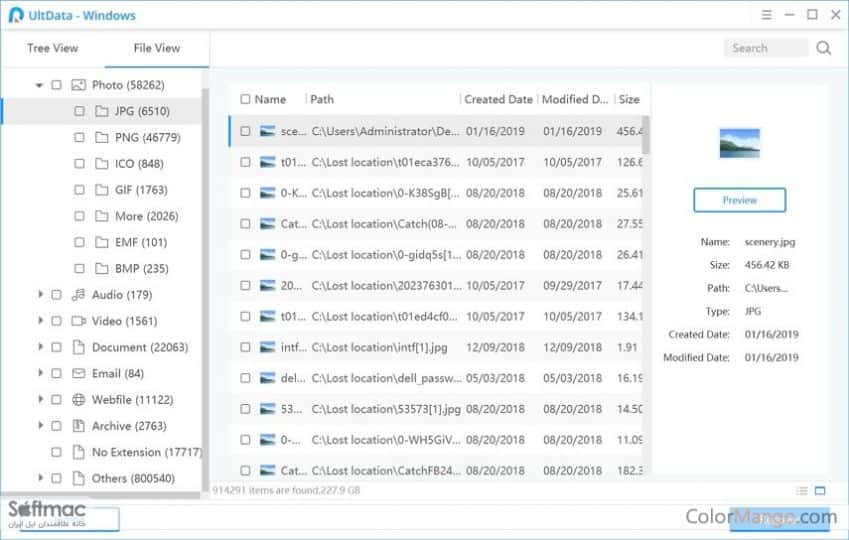Sort by Created Date column header

[498, 99]
